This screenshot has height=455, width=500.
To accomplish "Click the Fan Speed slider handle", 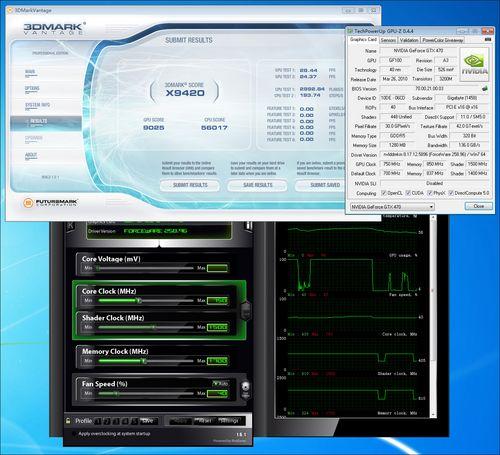I will (116, 394).
